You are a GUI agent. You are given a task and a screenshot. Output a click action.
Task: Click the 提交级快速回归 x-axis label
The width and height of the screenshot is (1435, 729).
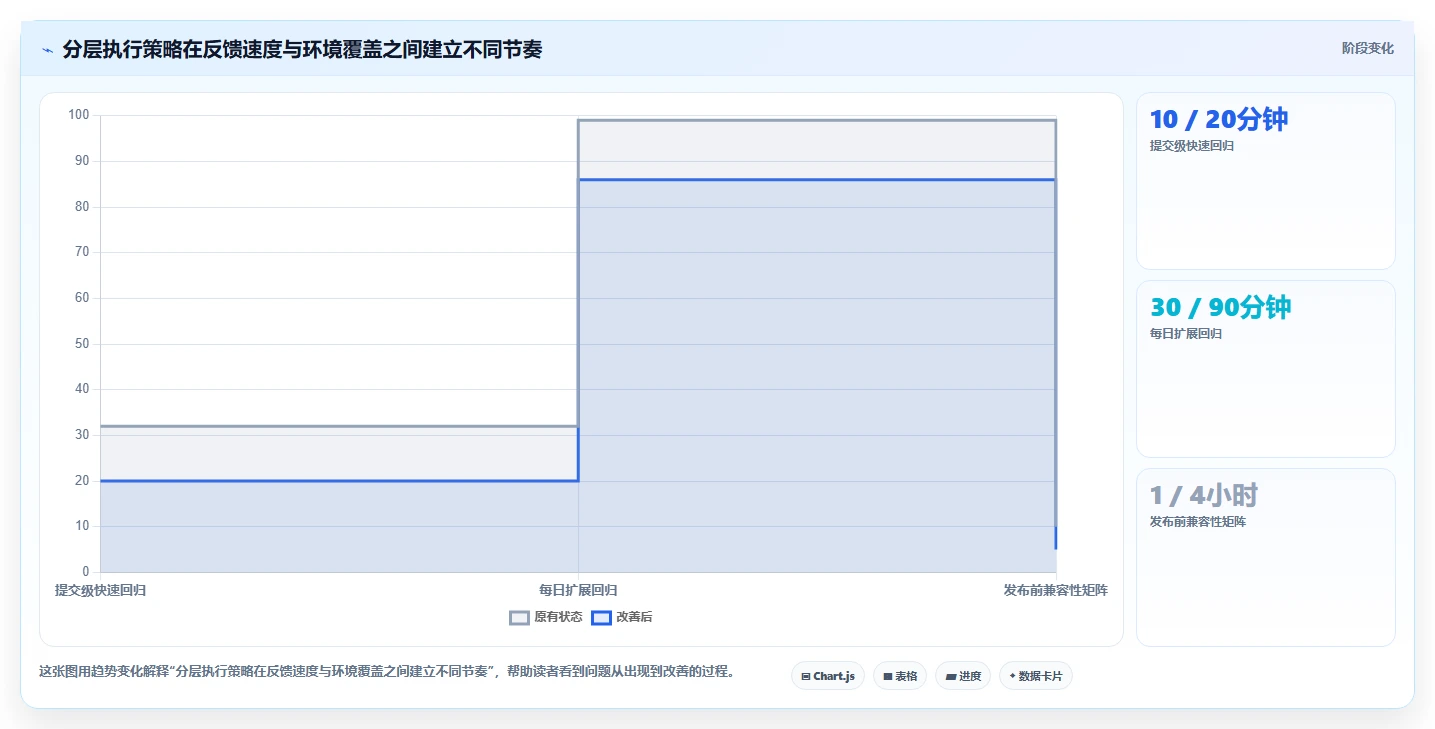101,590
